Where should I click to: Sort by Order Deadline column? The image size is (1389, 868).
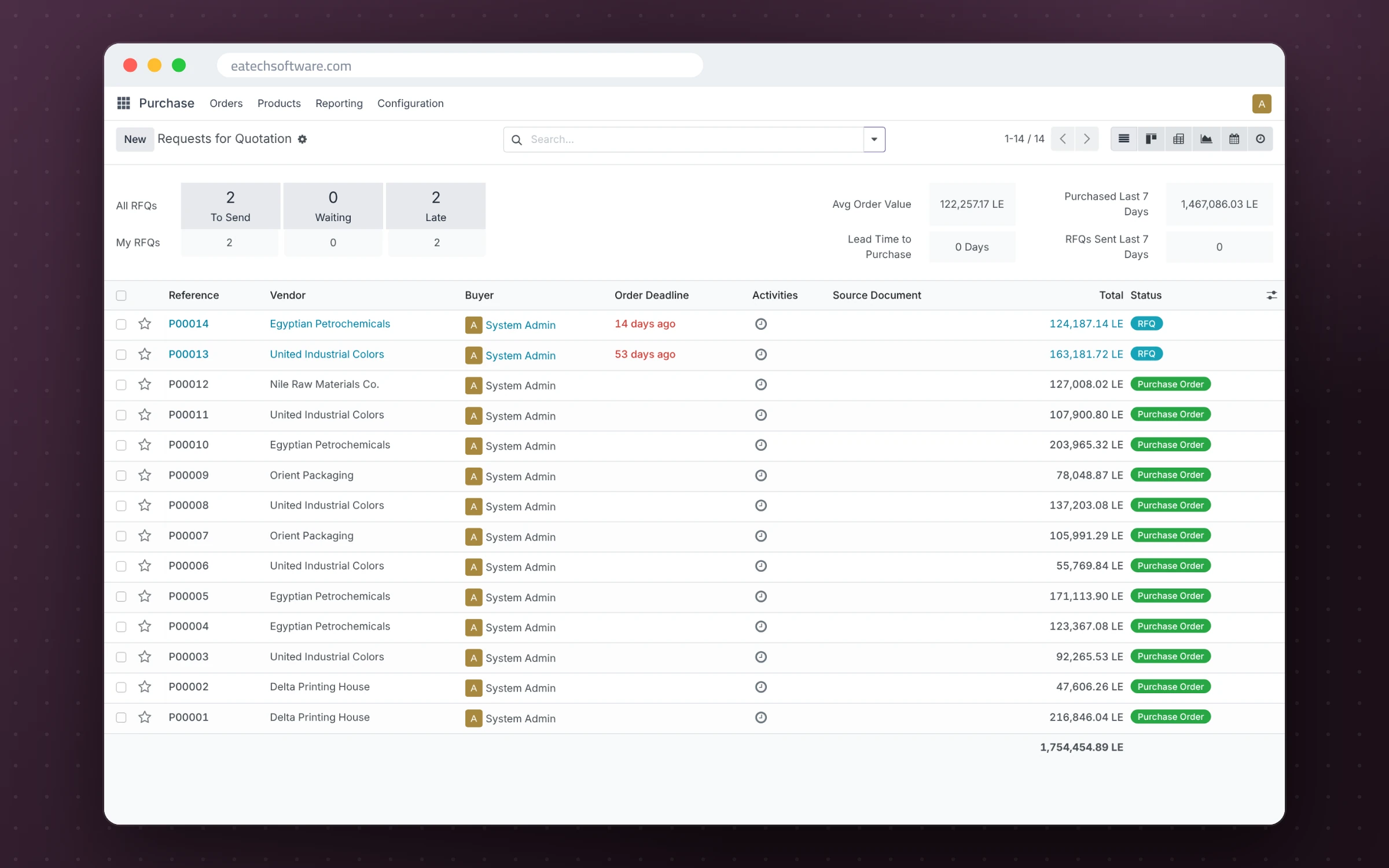coord(652,295)
